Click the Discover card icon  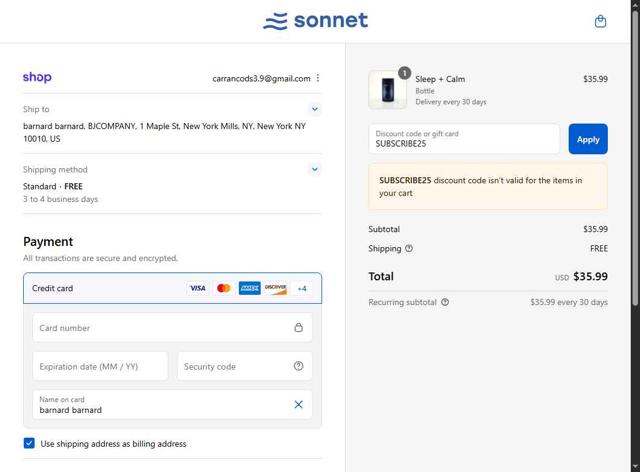[276, 288]
